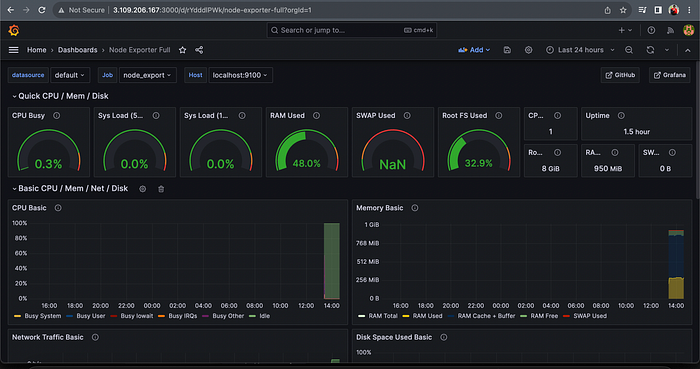Open the hamburger navigation menu
The image size is (700, 369).
(13, 50)
